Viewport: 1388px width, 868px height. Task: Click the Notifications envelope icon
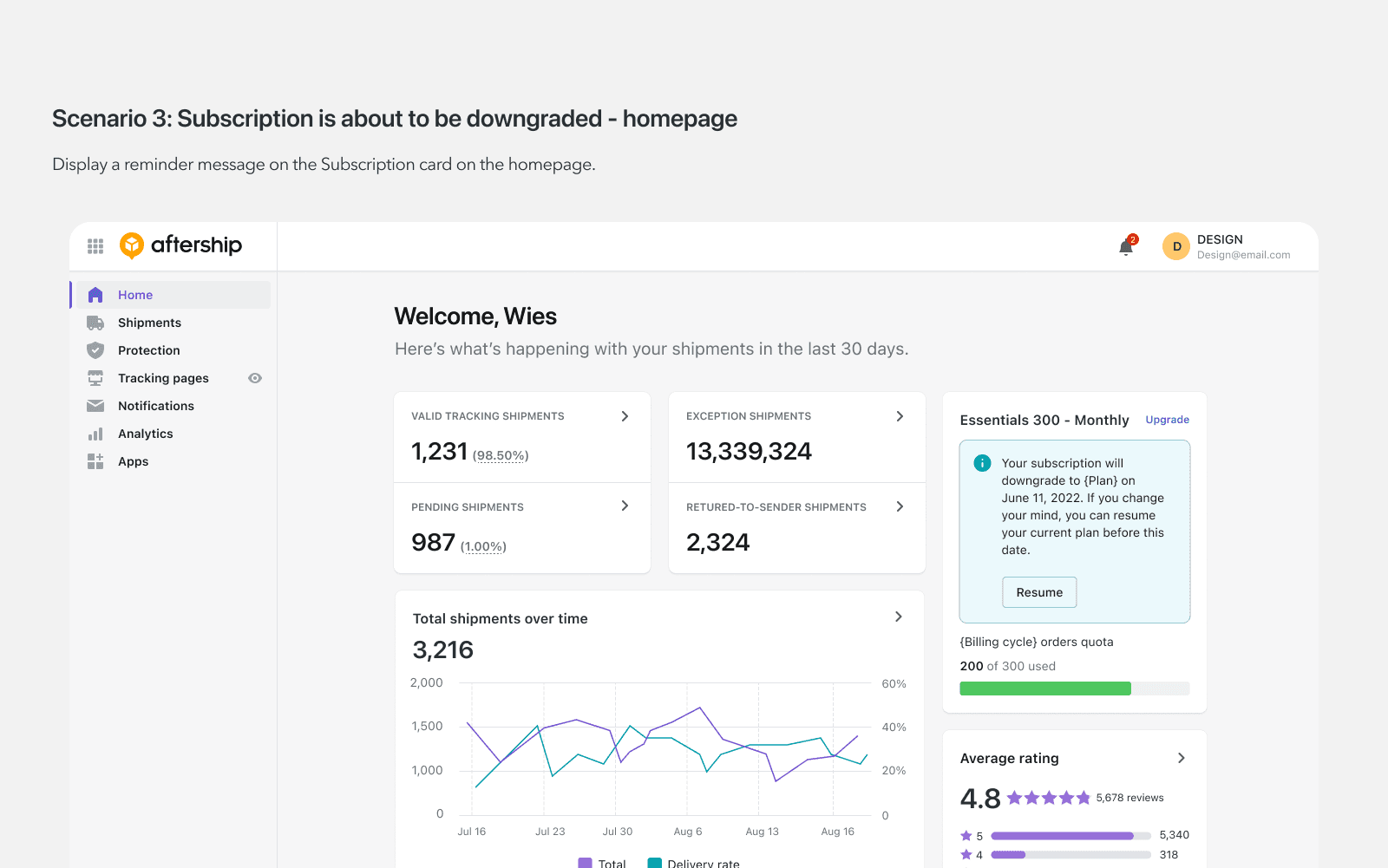[95, 406]
